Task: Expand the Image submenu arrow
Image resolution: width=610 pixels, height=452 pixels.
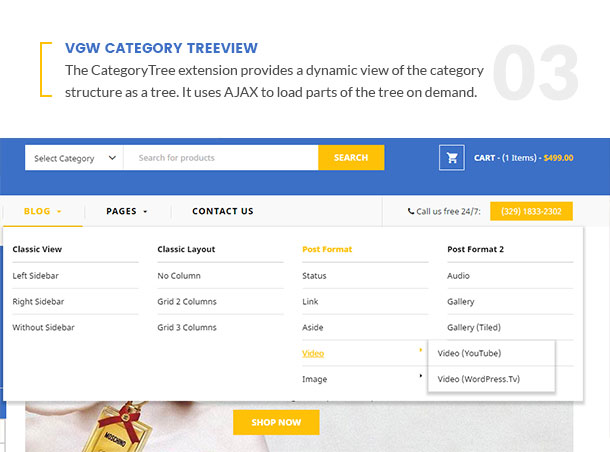Action: click(420, 376)
